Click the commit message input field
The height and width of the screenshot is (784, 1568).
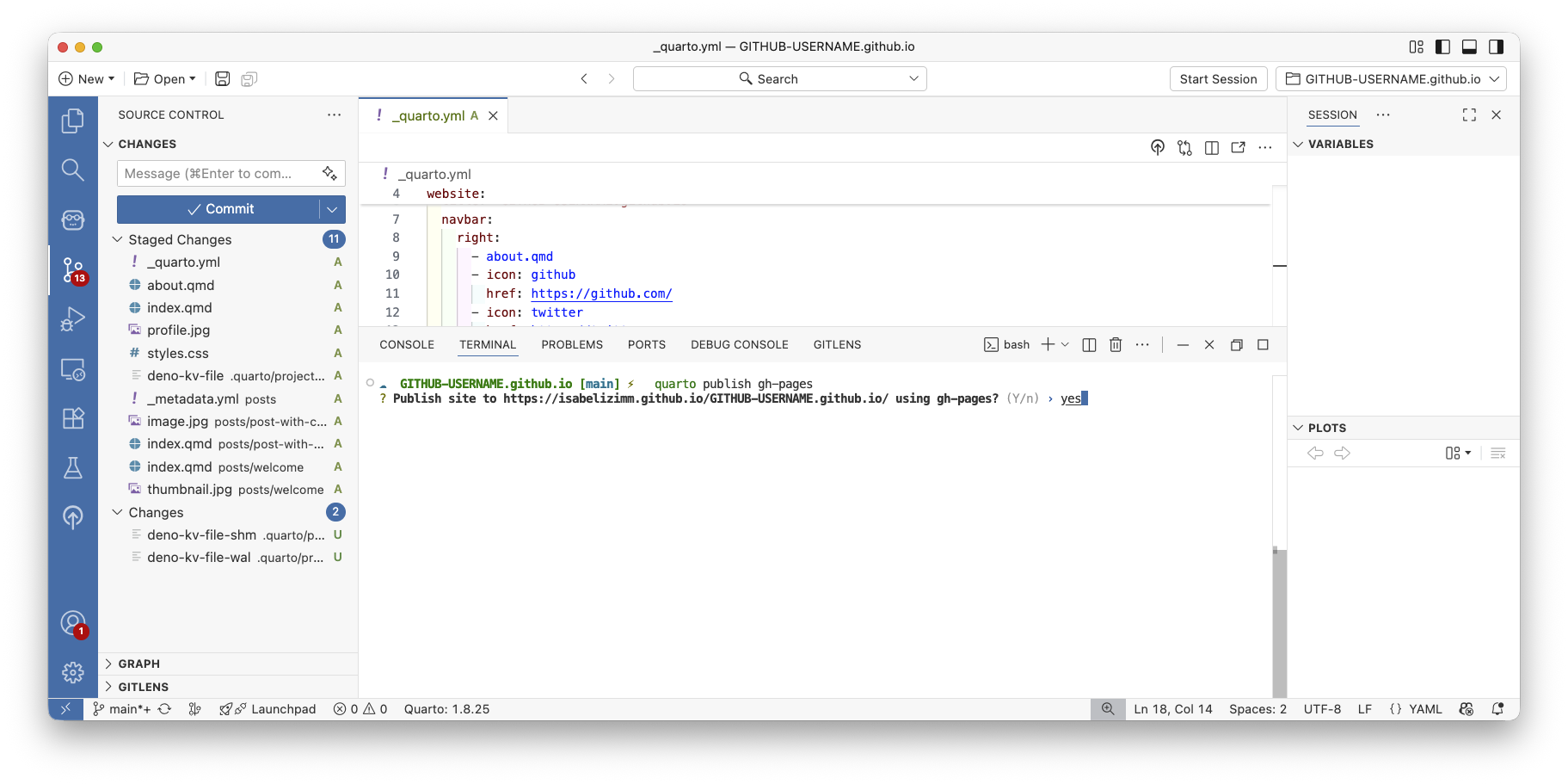219,174
